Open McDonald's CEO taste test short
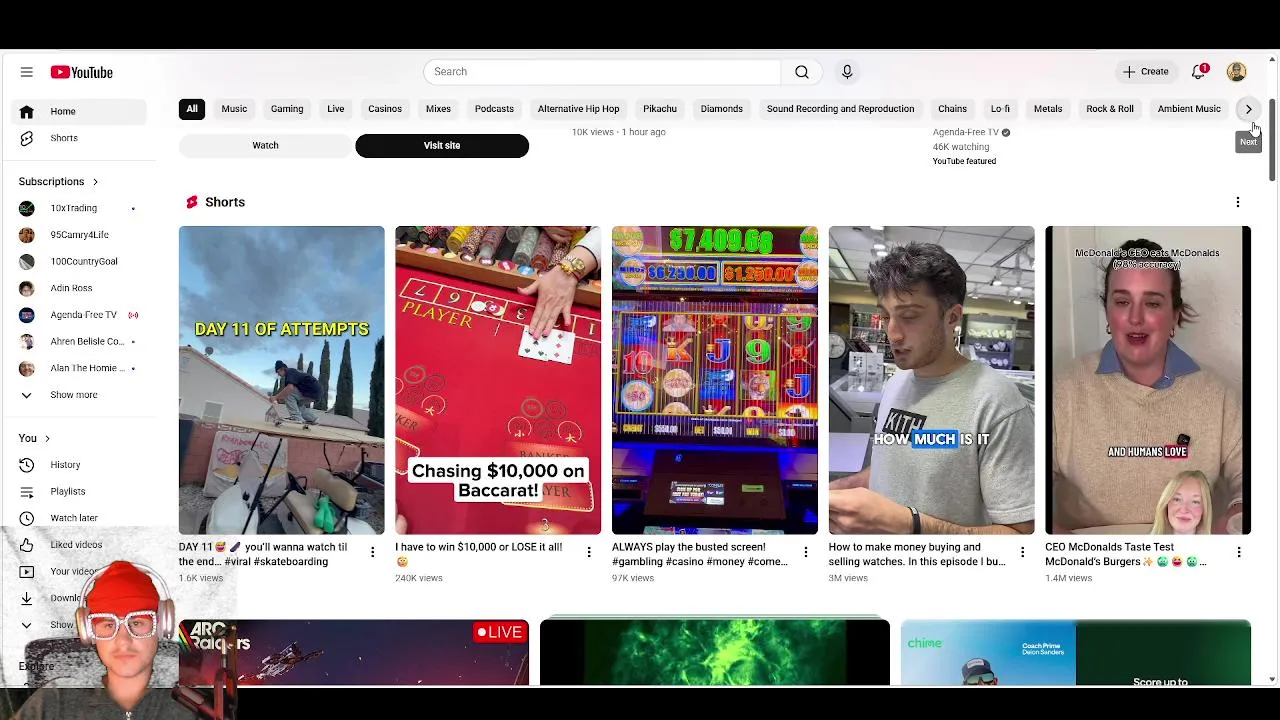 [1148, 380]
